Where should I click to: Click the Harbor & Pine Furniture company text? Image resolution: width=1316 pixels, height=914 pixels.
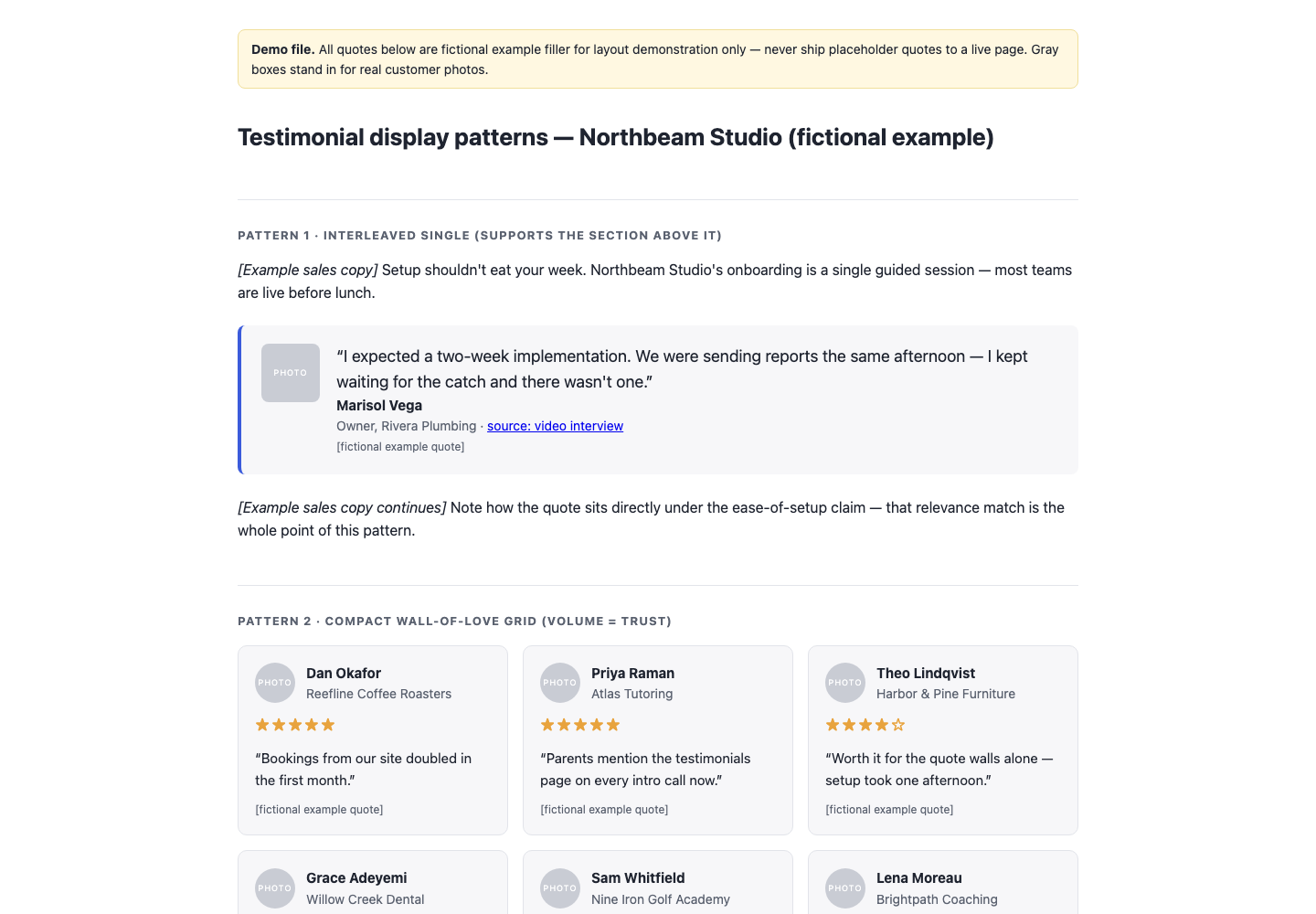coord(946,695)
